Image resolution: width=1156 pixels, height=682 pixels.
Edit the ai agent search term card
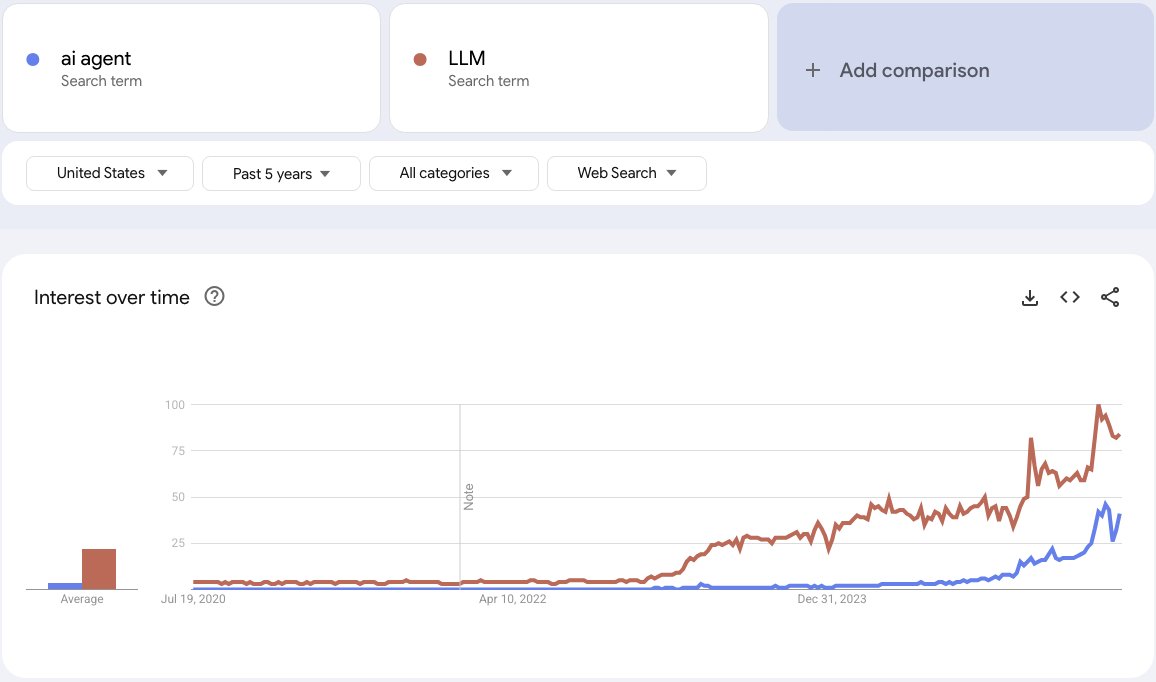[192, 69]
